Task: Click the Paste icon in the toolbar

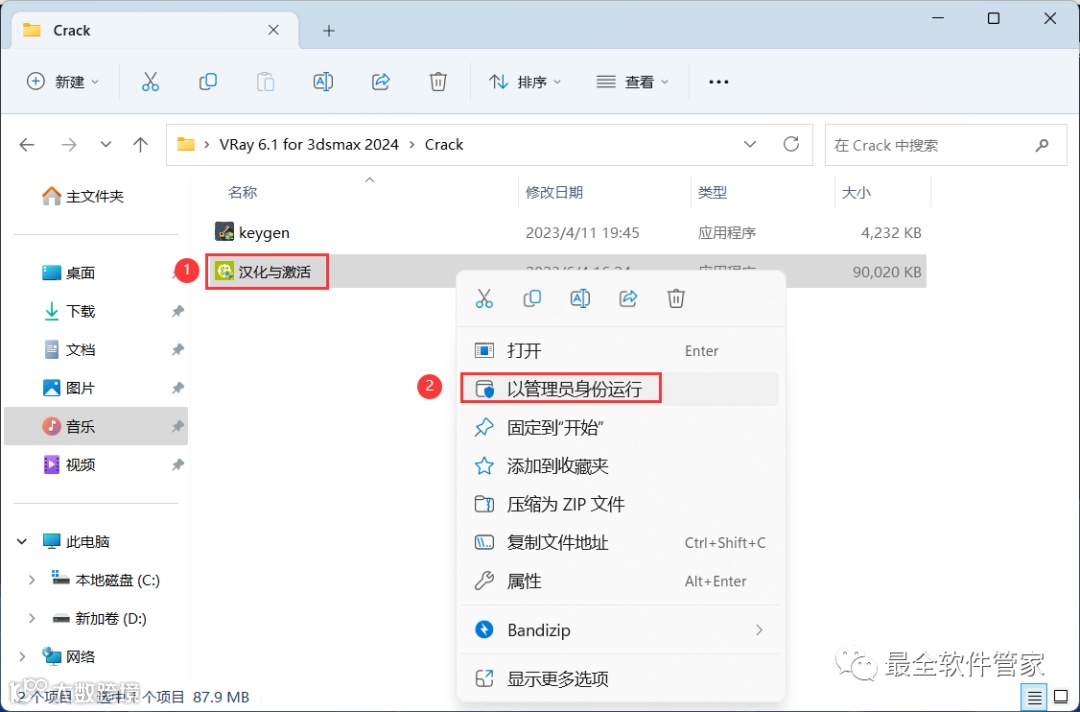Action: (265, 82)
